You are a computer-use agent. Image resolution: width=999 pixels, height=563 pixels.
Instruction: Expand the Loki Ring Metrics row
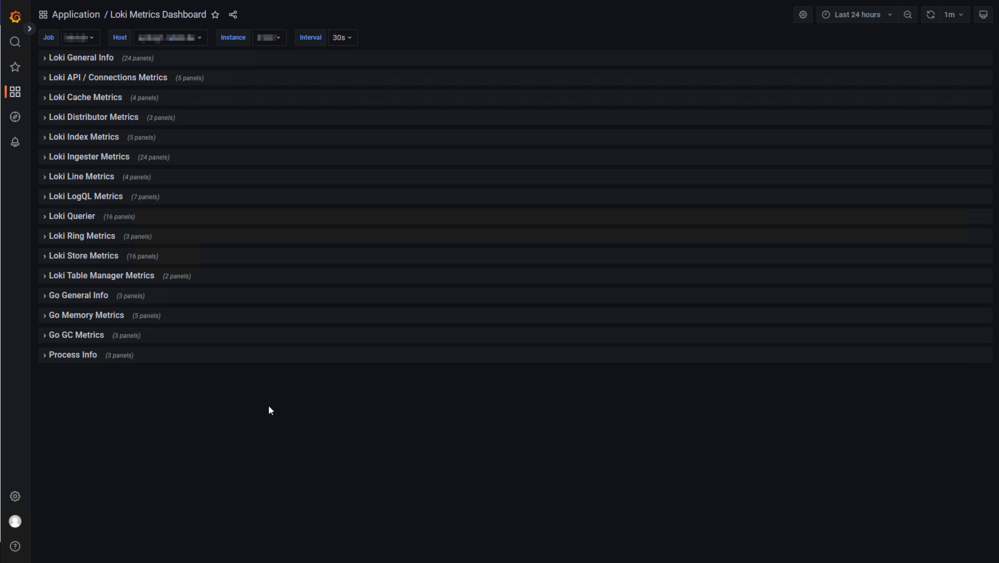click(515, 236)
